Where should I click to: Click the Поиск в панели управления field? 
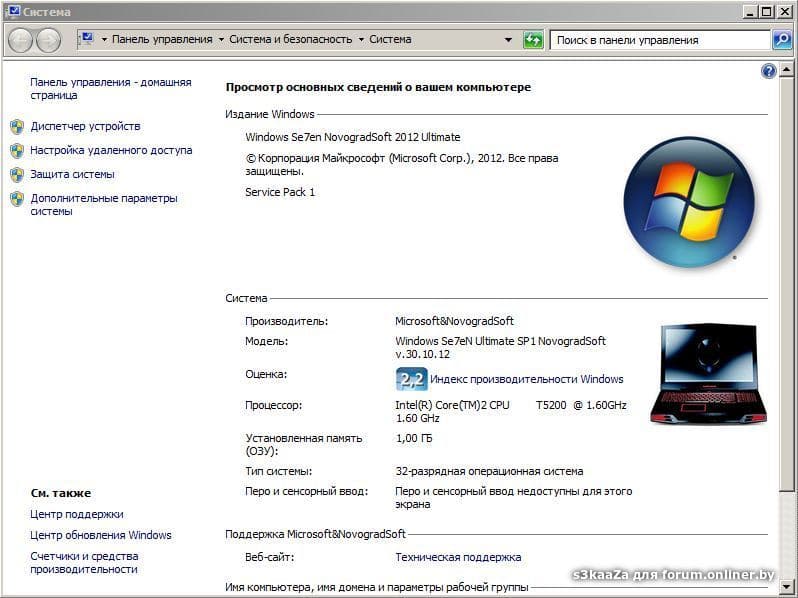(x=660, y=40)
